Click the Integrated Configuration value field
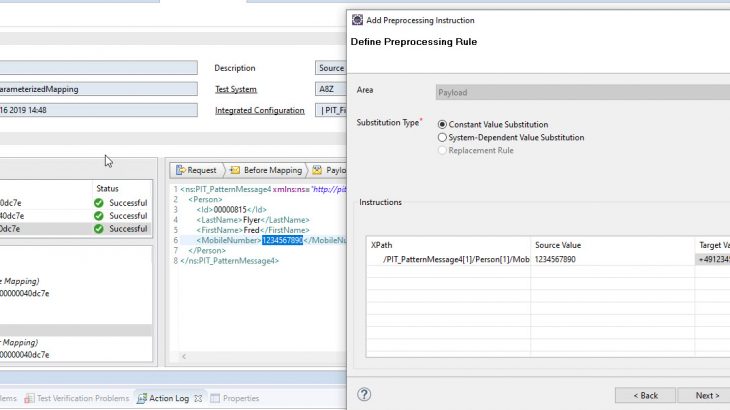This screenshot has width=730, height=410. pyautogui.click(x=331, y=110)
